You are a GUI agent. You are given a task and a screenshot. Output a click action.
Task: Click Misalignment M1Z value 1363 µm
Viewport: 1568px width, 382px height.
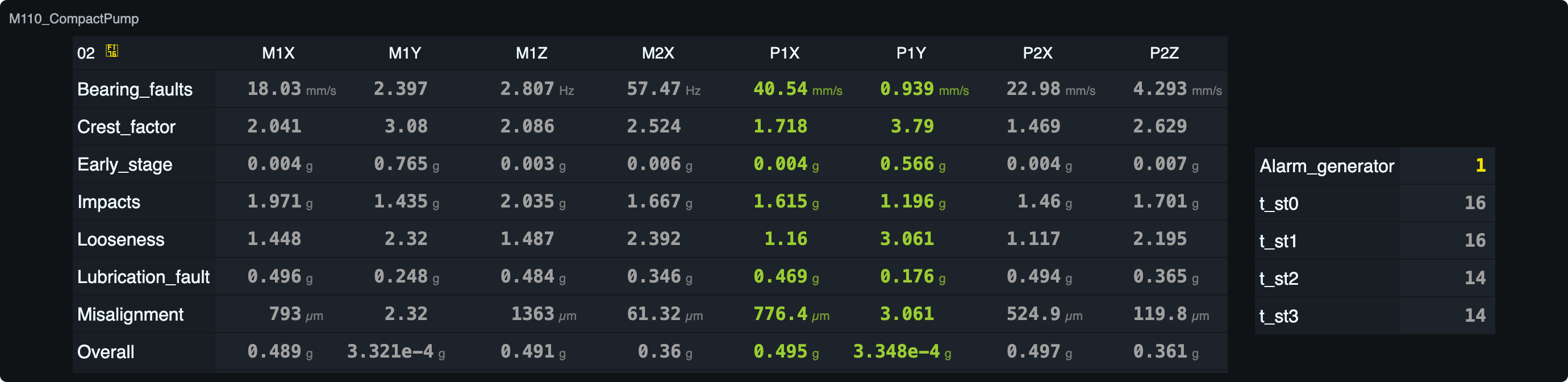(544, 314)
